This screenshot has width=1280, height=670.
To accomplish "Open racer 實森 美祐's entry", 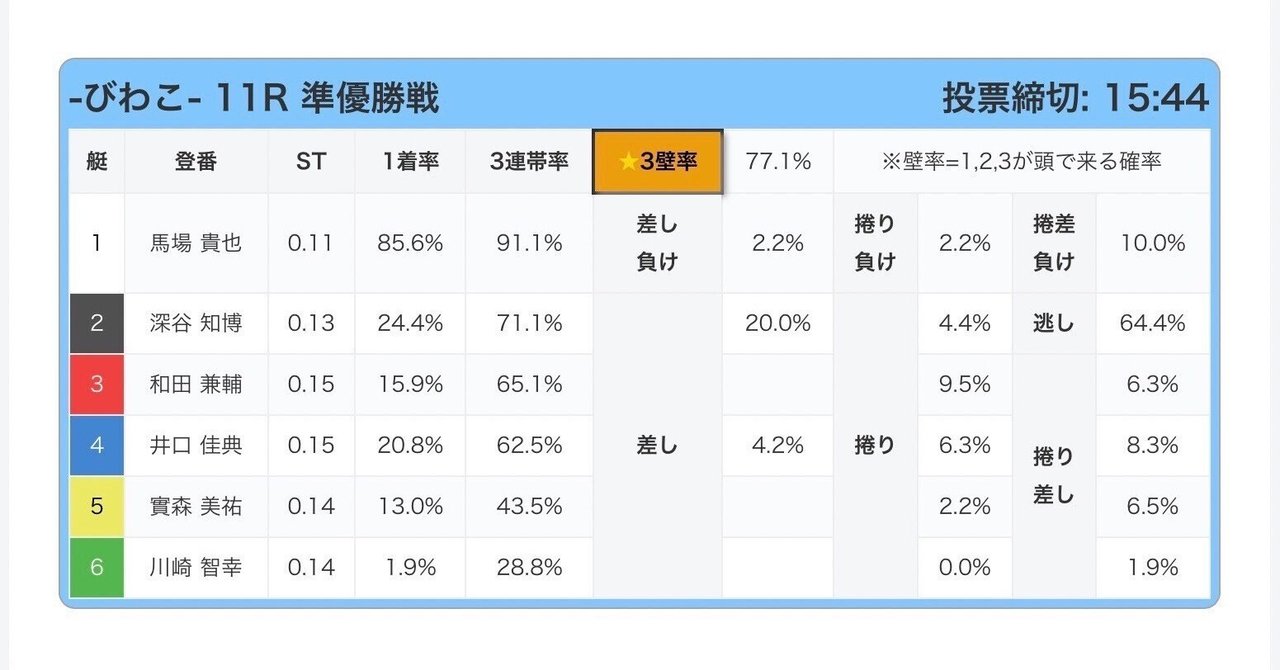I will pos(196,506).
